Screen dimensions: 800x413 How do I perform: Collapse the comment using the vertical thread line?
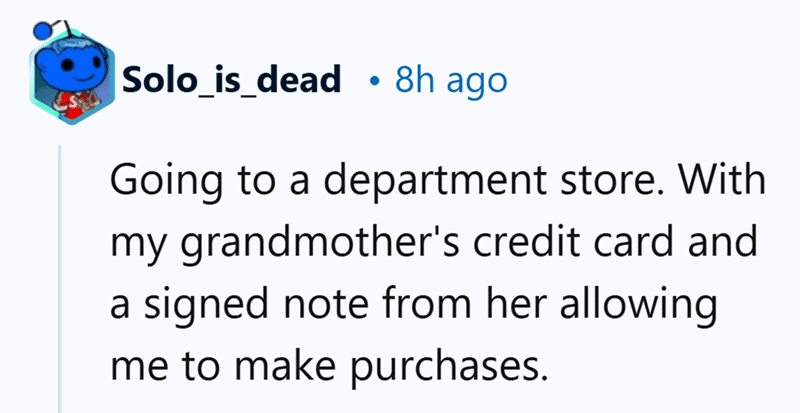pyautogui.click(x=59, y=279)
